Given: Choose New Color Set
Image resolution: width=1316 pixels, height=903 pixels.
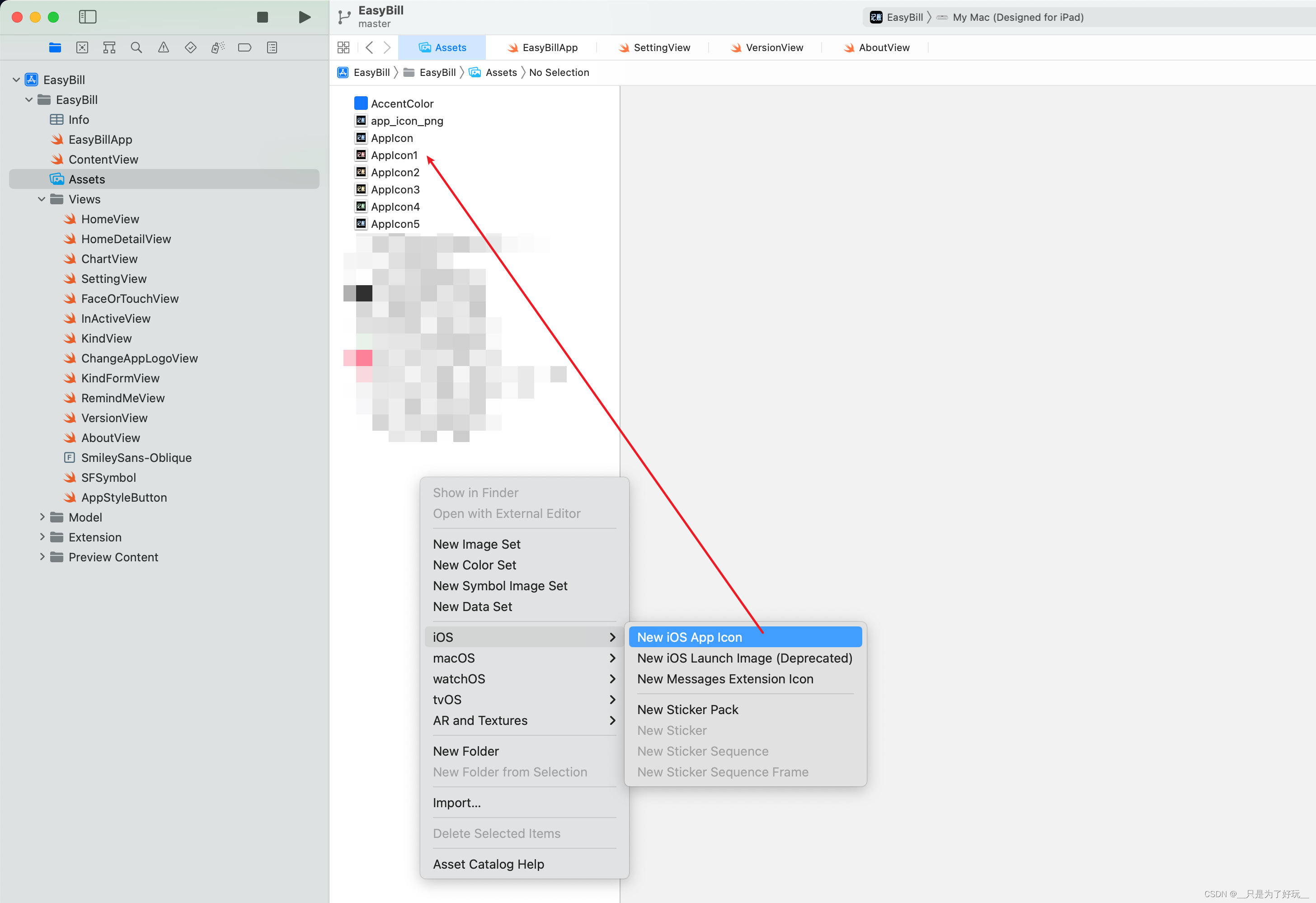Looking at the screenshot, I should 524,565.
